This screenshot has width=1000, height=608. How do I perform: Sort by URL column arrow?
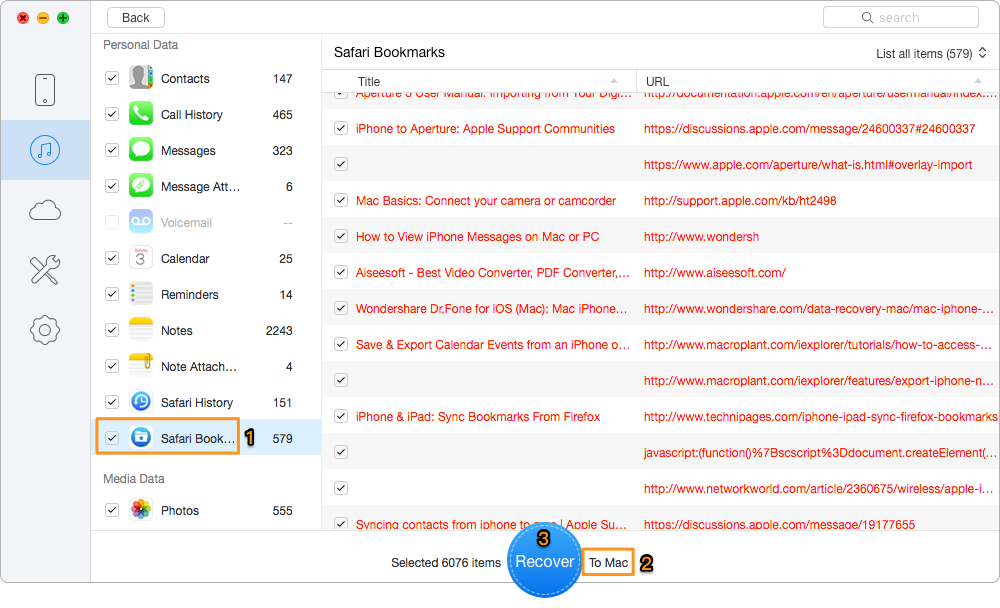pos(978,81)
